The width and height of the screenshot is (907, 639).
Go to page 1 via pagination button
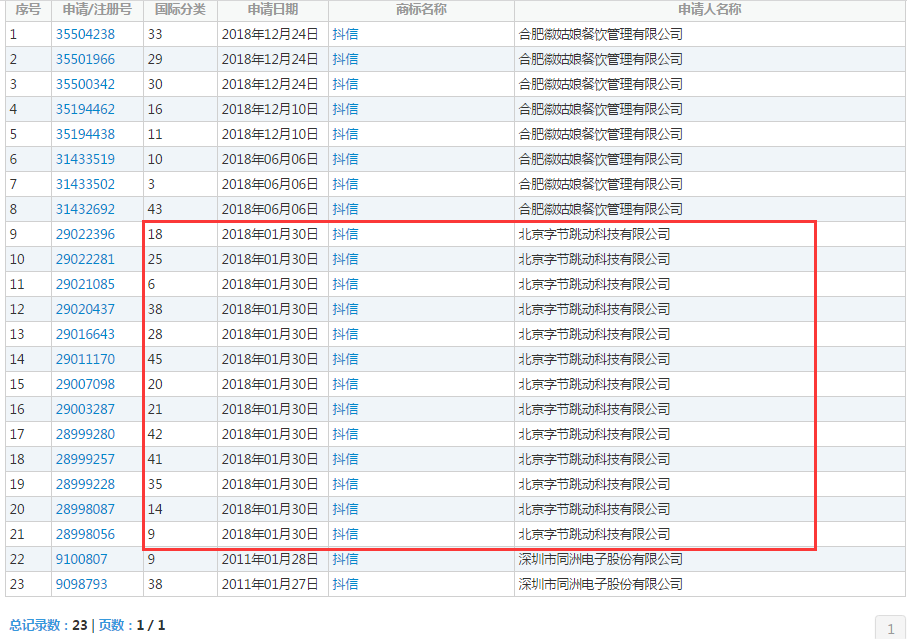(891, 628)
